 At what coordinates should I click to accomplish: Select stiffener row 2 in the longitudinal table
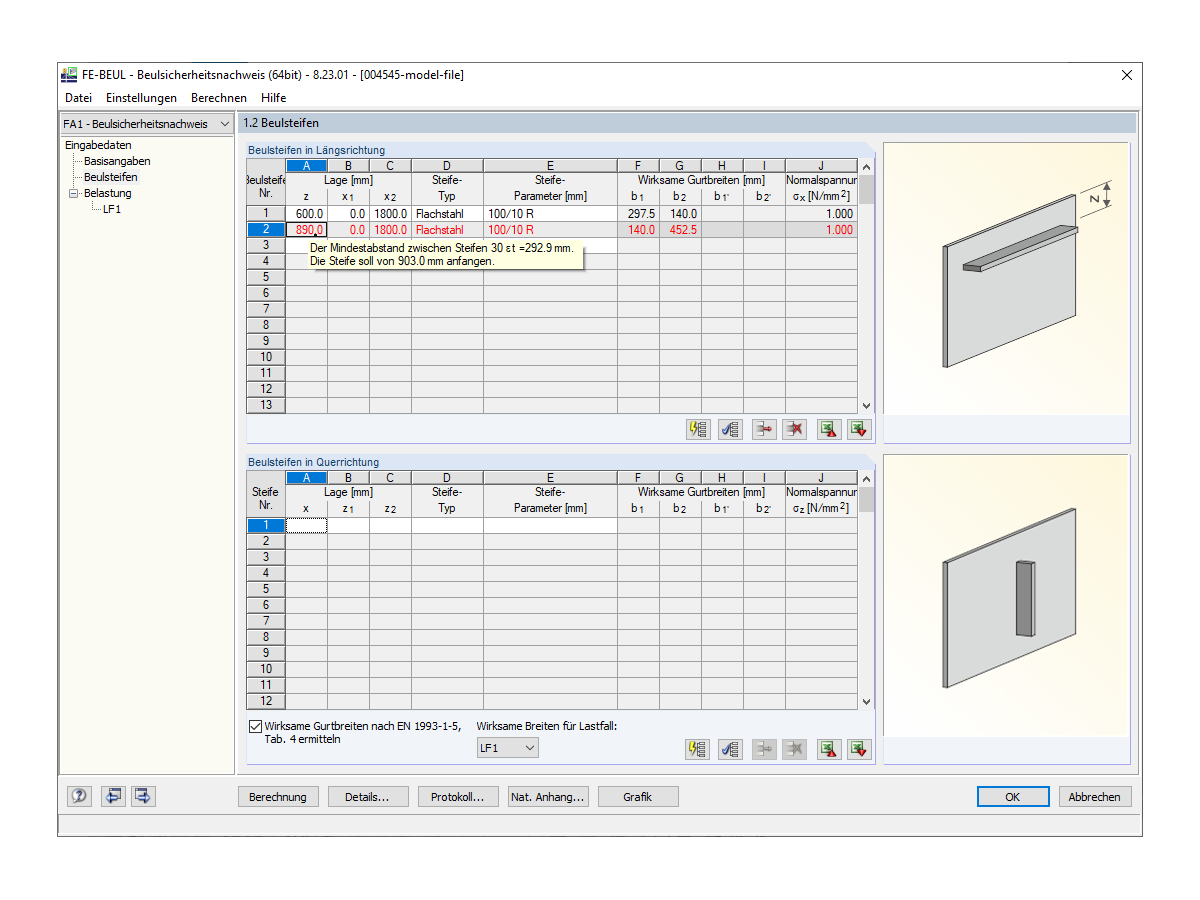pos(265,229)
